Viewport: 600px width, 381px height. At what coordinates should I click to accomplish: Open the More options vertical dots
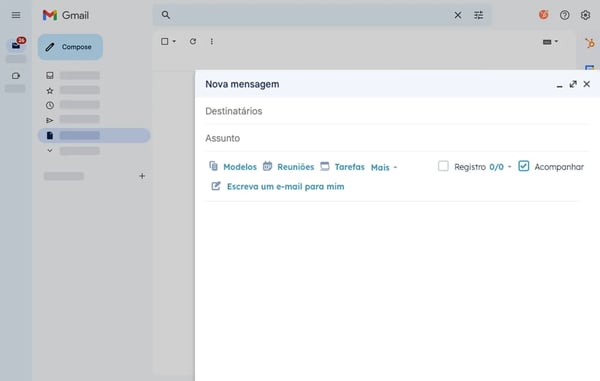click(x=212, y=41)
